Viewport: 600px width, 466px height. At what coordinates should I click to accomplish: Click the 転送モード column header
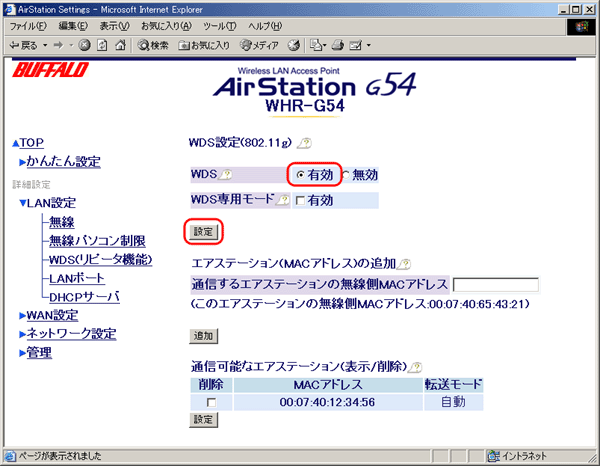pos(453,385)
